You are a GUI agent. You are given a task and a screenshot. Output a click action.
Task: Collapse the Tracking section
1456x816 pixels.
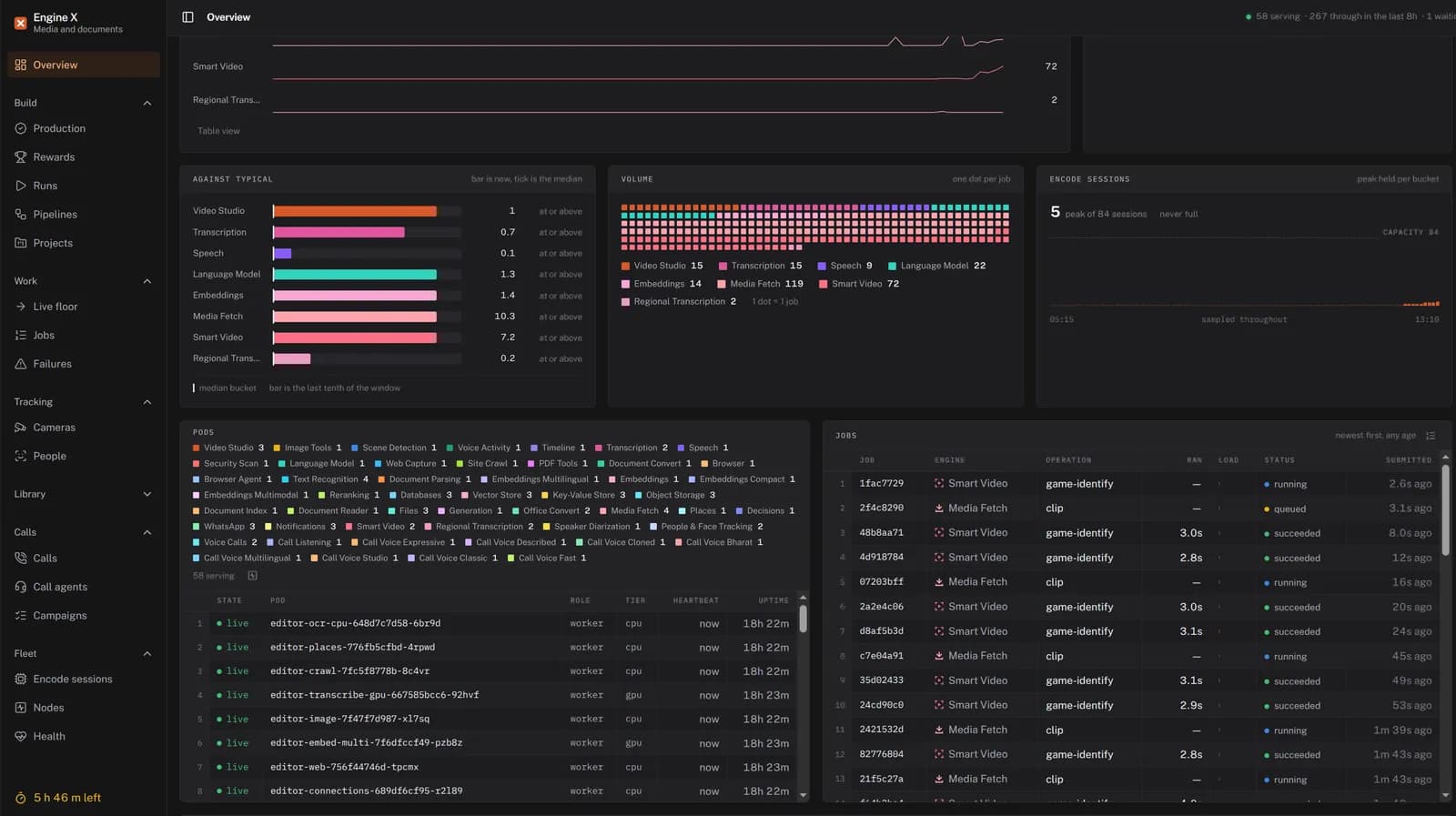click(147, 402)
